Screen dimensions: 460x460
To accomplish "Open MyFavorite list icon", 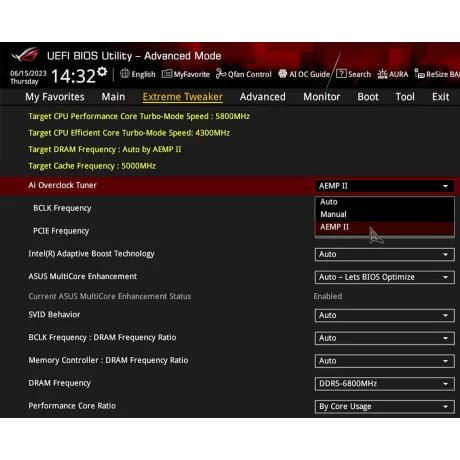I will coord(167,74).
